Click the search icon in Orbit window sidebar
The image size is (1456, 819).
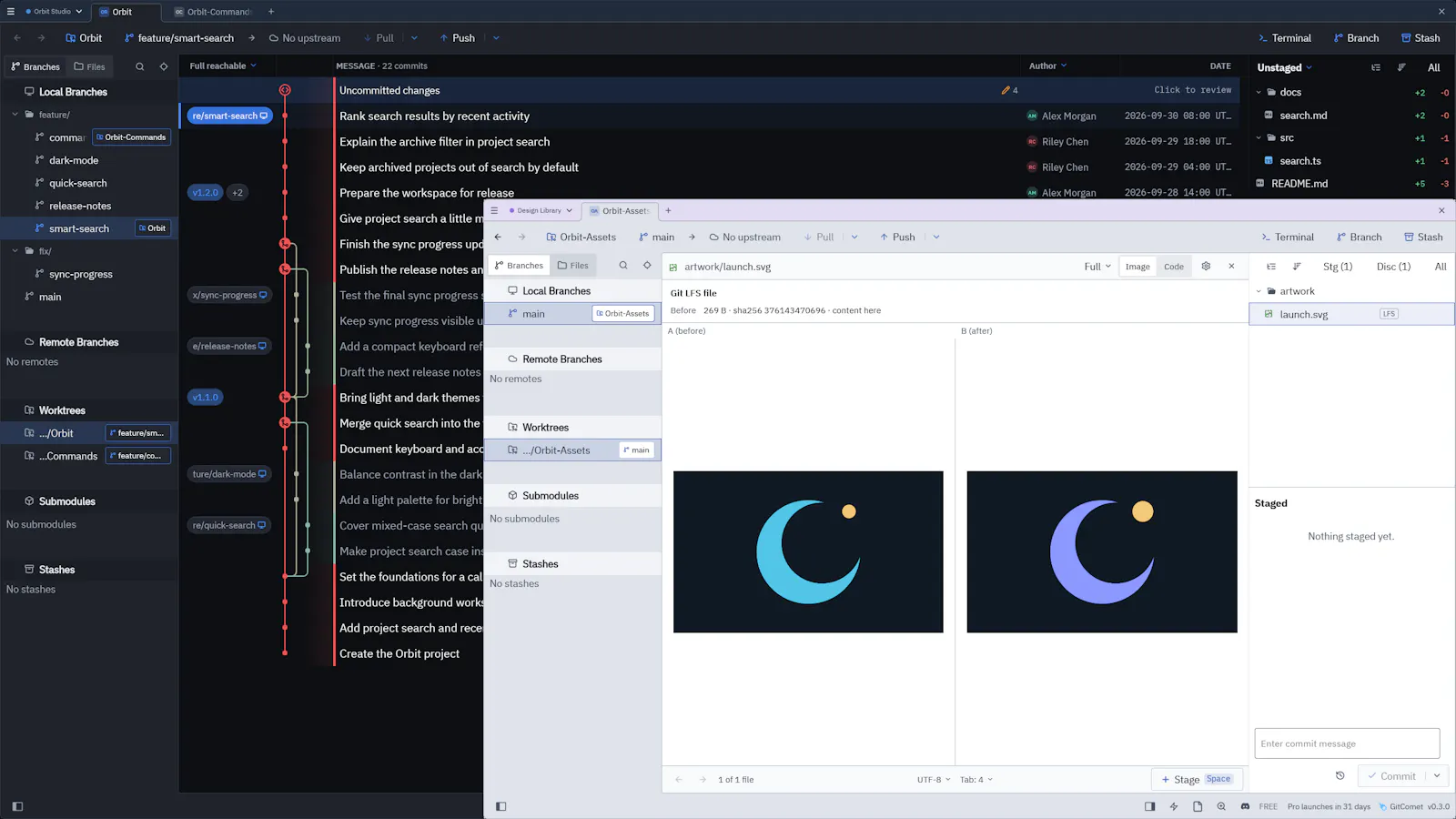pos(139,66)
